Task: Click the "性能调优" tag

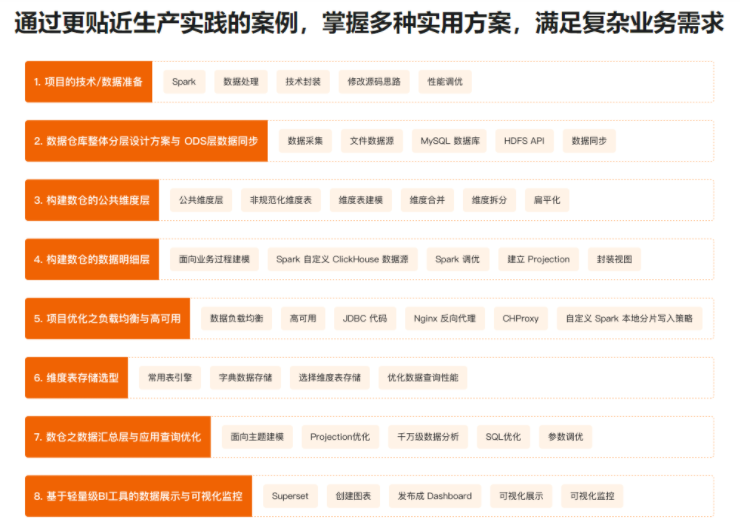Action: click(x=445, y=82)
